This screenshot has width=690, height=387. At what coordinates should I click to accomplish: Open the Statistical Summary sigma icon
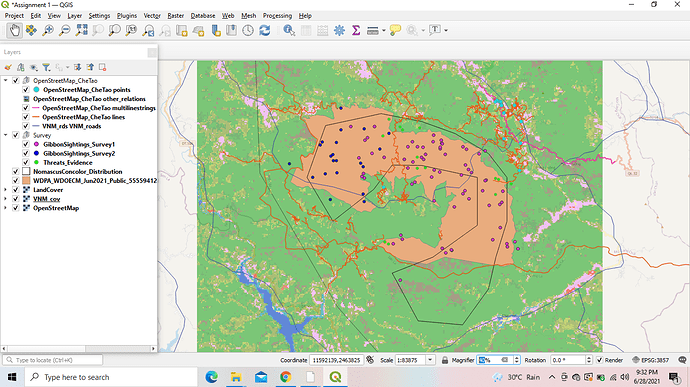coord(356,30)
